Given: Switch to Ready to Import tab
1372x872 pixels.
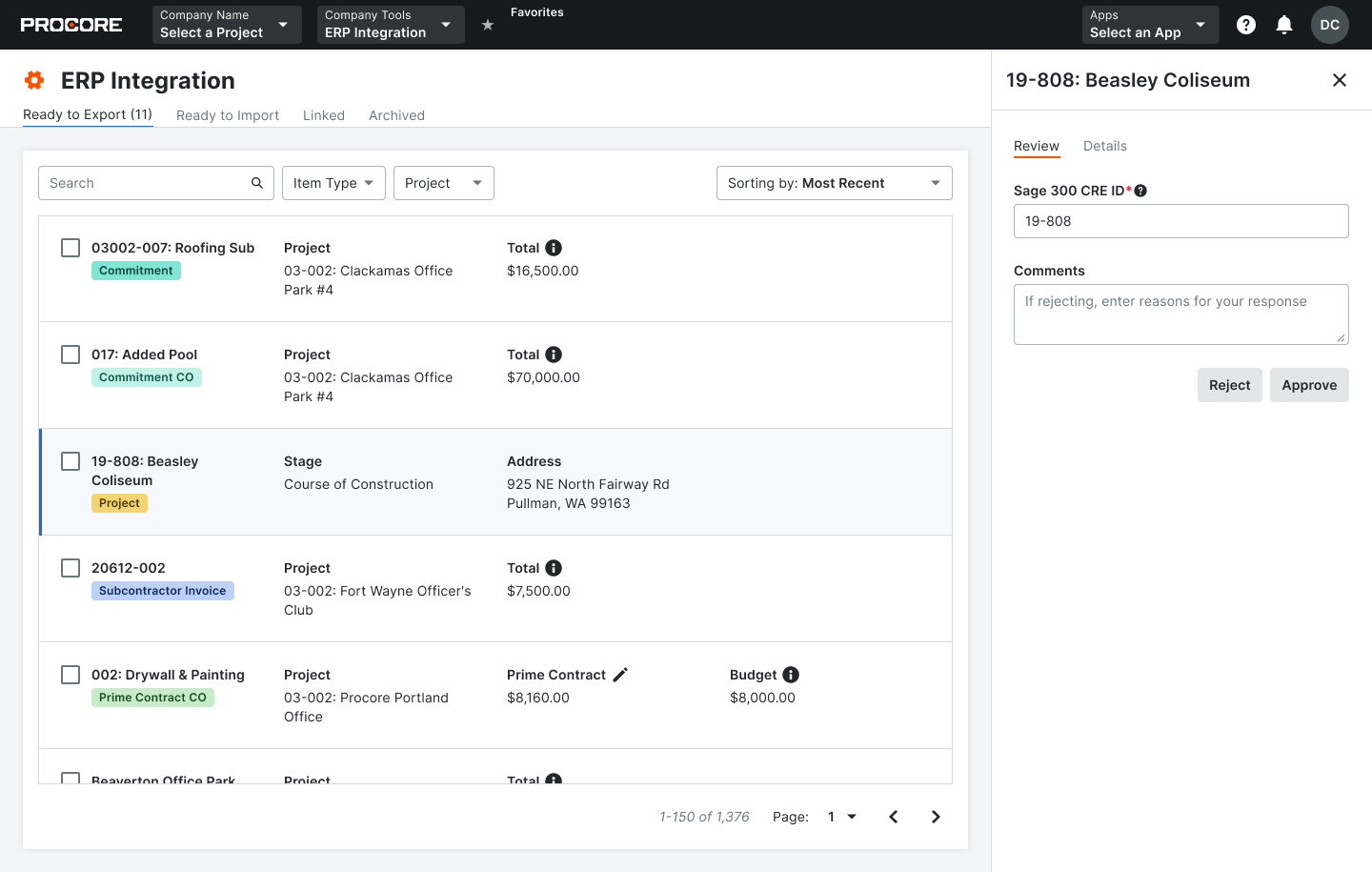Looking at the screenshot, I should click(x=228, y=115).
